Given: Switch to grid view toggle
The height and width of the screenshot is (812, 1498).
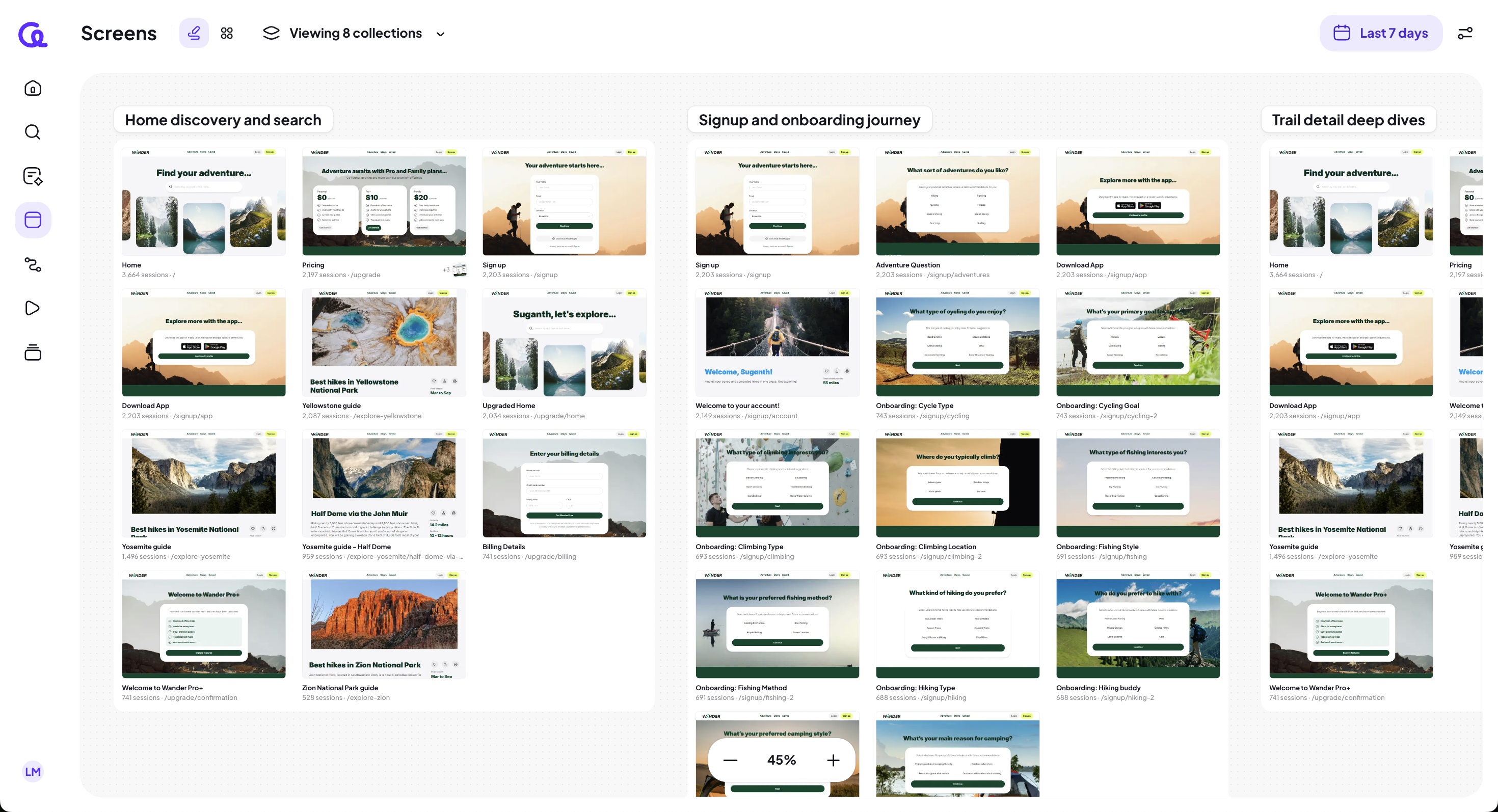Looking at the screenshot, I should coord(227,33).
